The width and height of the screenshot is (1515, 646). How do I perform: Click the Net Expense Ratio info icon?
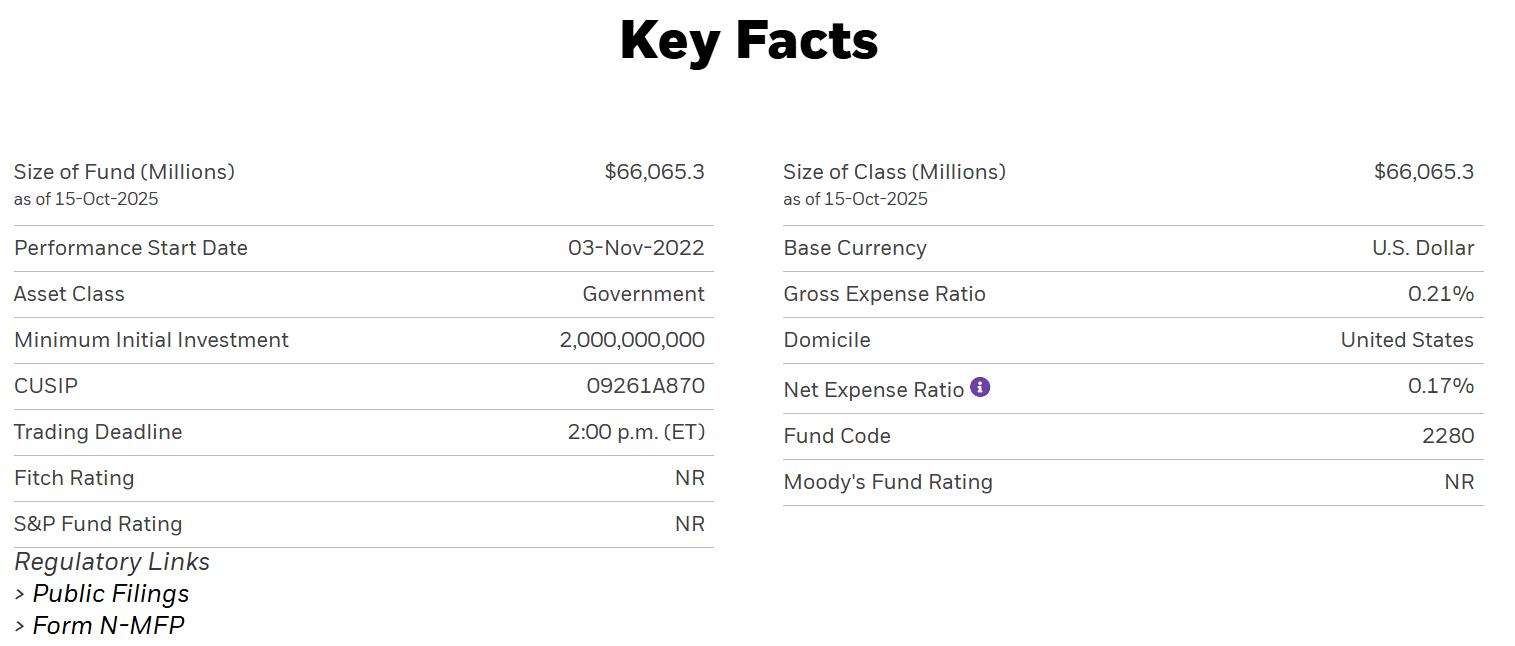(980, 387)
